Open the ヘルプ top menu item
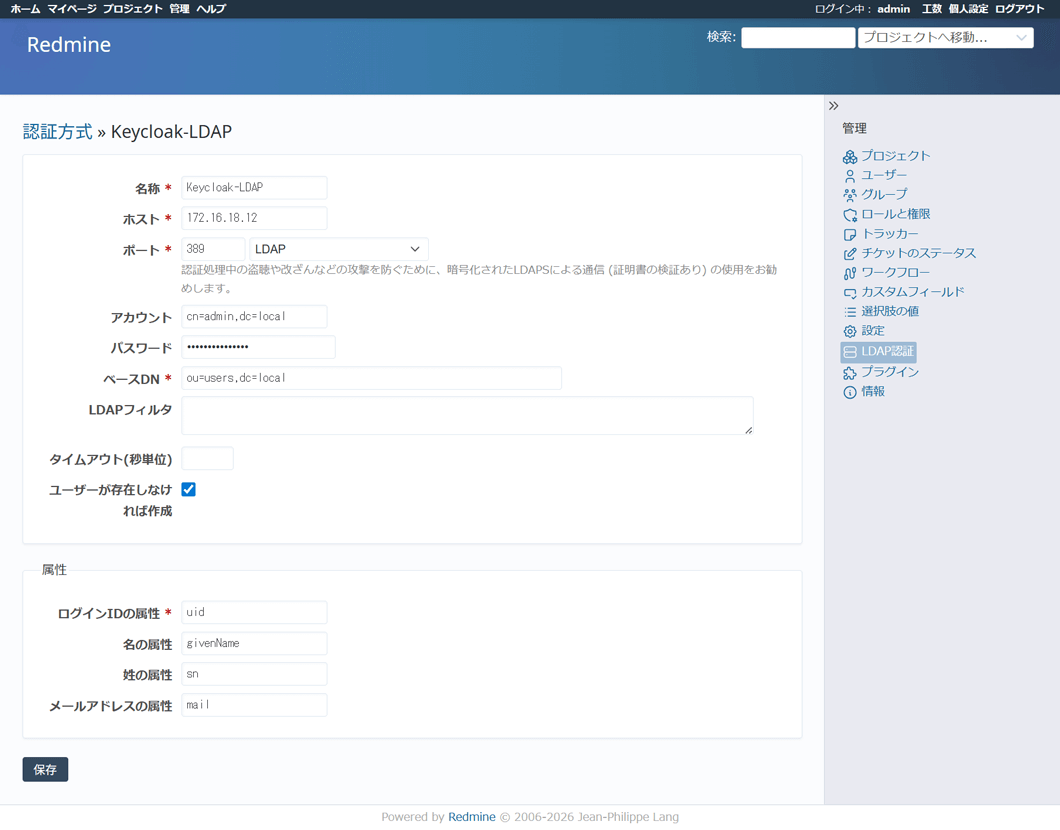 [211, 9]
